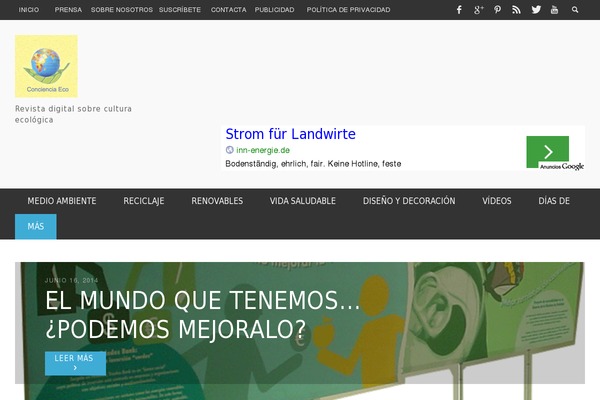Image resolution: width=600 pixels, height=400 pixels.
Task: Select DÍAS DE category
Action: tap(554, 201)
